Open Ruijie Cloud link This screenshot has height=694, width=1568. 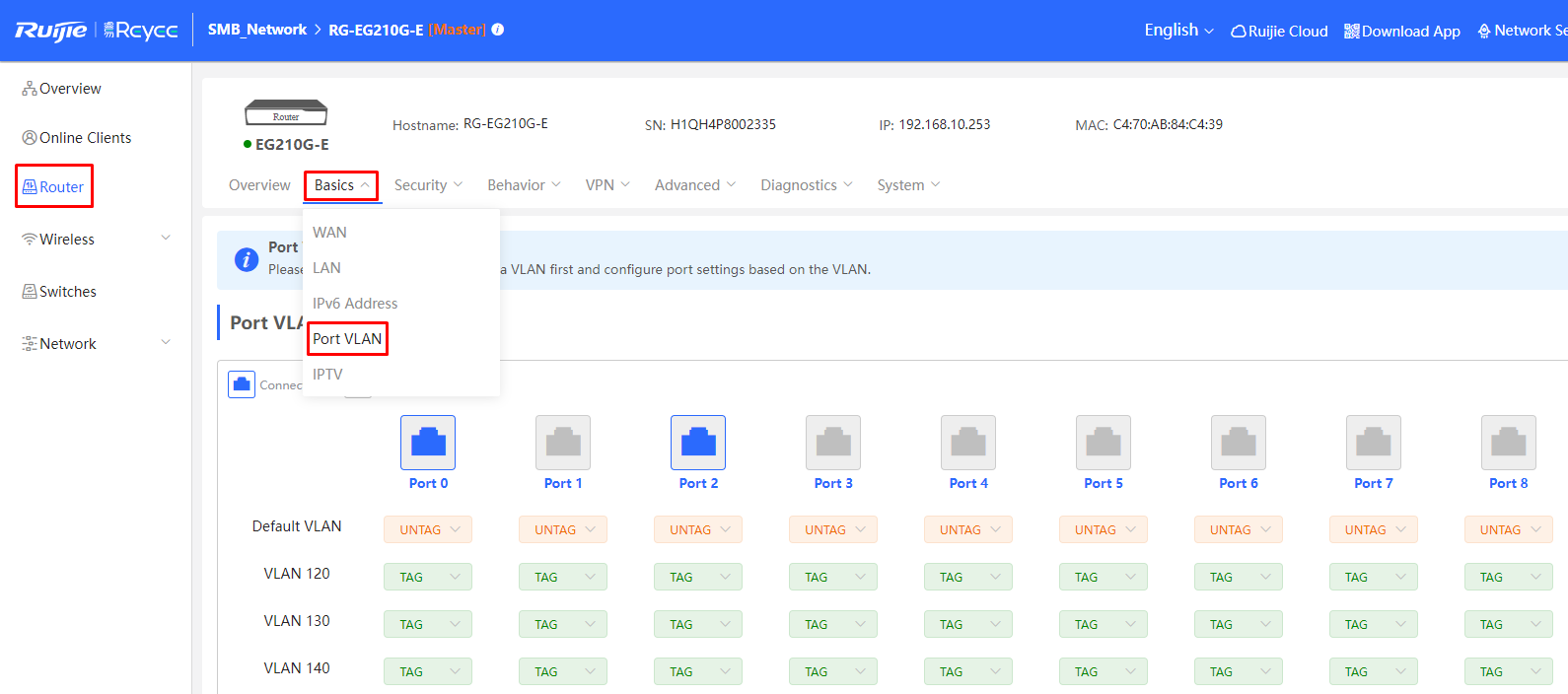tap(1279, 31)
